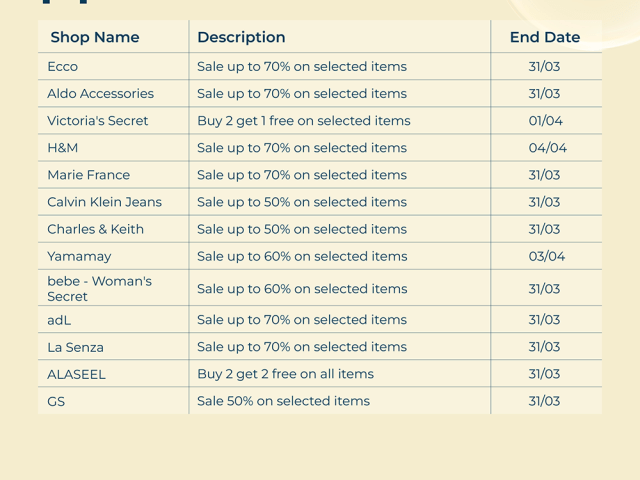Open the Yamamay shop entry
This screenshot has width=640, height=480.
79,256
